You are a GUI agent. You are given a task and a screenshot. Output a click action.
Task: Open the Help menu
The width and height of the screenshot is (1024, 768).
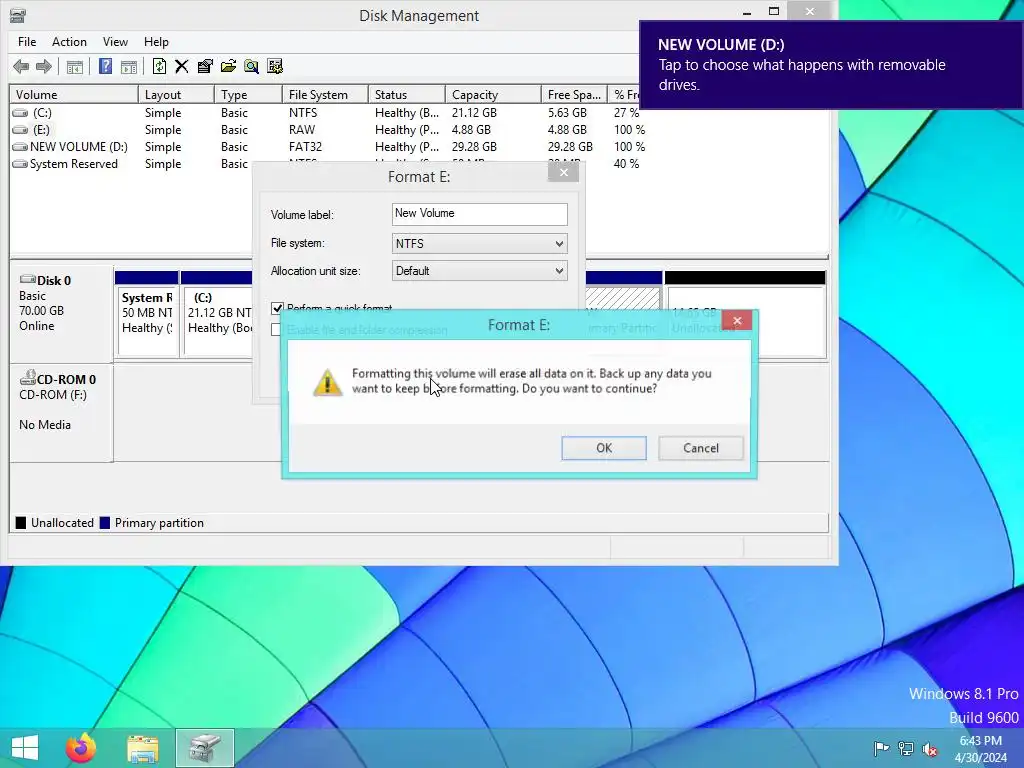click(x=156, y=42)
